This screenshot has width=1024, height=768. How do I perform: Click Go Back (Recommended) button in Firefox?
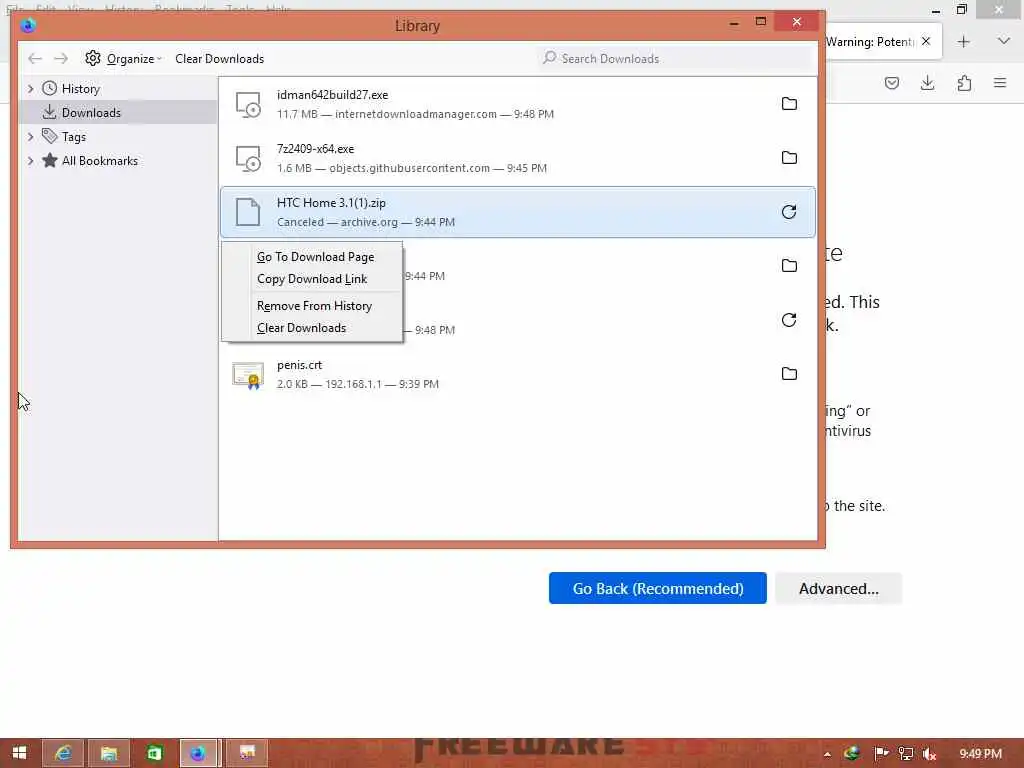tap(658, 588)
